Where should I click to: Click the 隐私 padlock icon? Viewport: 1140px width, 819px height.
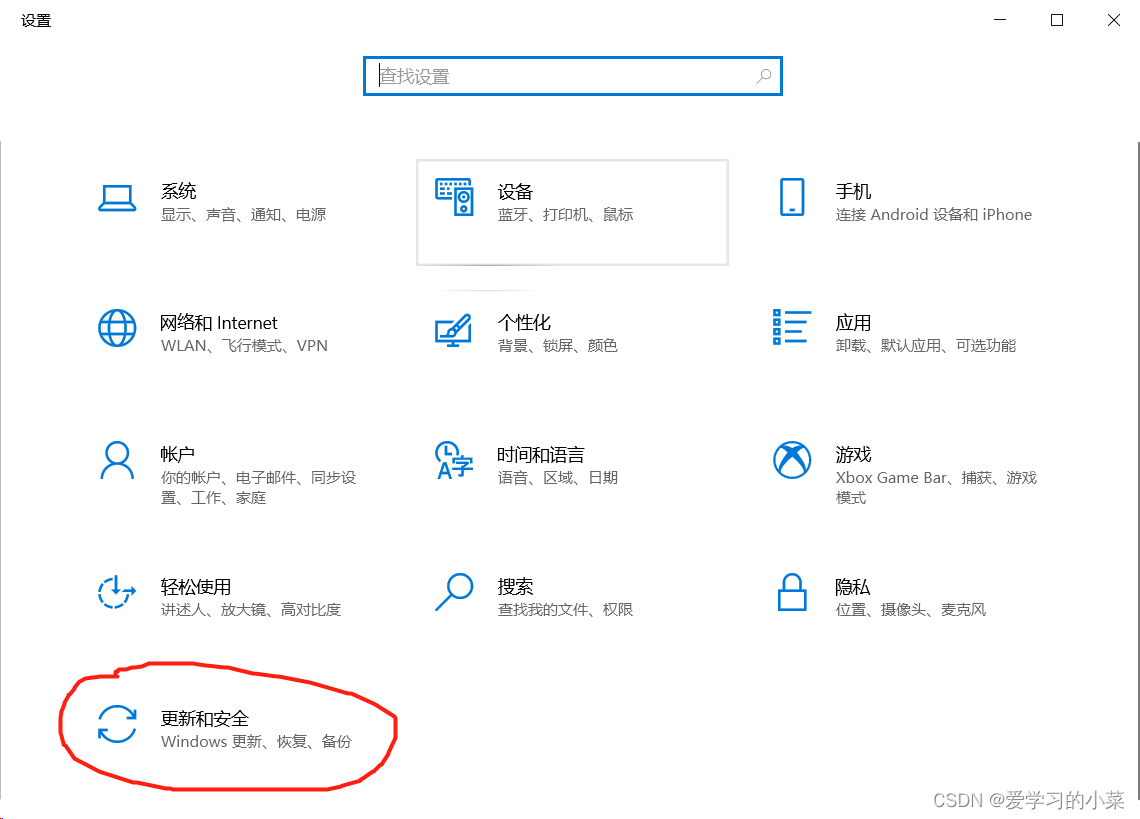(792, 591)
